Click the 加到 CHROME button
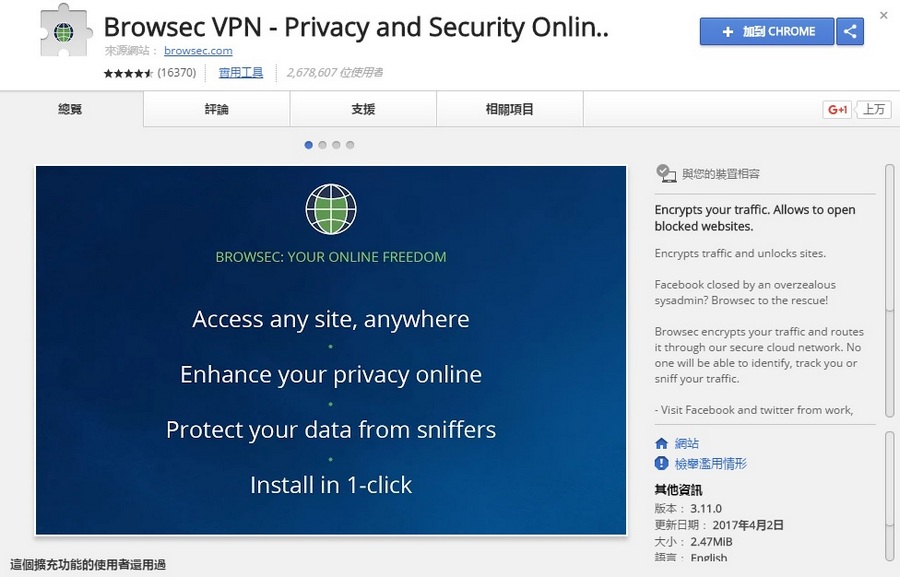The height and width of the screenshot is (577, 900). pos(767,31)
